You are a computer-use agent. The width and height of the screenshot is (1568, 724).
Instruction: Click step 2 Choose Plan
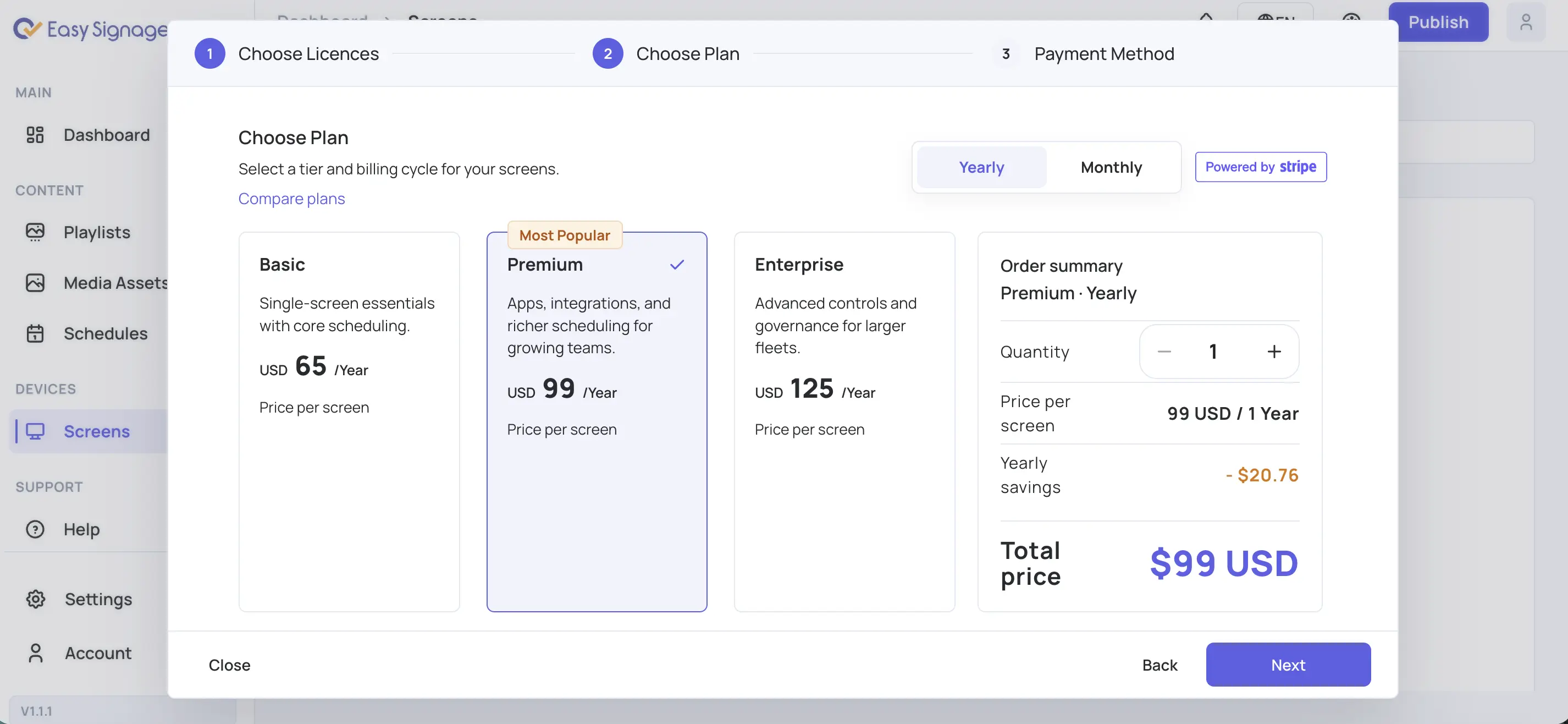coord(666,53)
